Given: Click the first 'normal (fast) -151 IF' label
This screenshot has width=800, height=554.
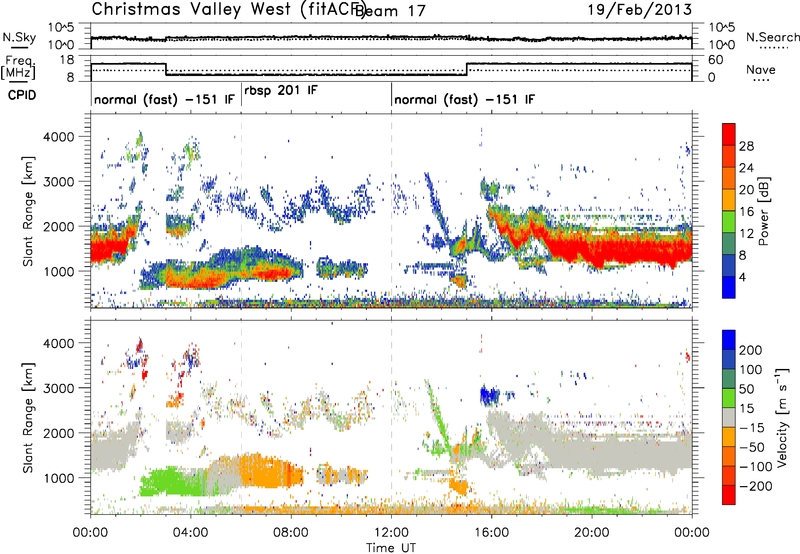Looking at the screenshot, I should (164, 99).
